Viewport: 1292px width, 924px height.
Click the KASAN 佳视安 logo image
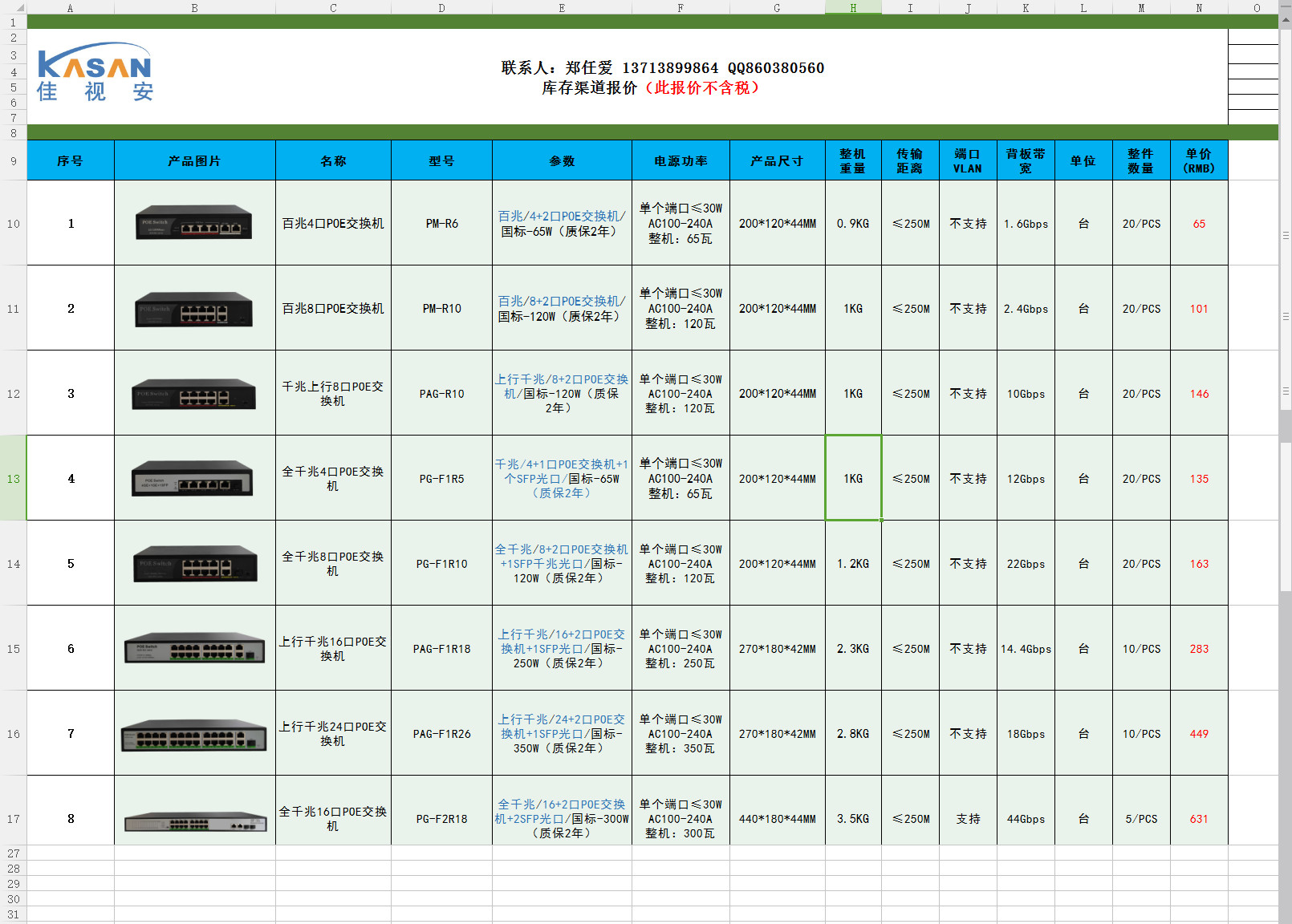point(95,73)
